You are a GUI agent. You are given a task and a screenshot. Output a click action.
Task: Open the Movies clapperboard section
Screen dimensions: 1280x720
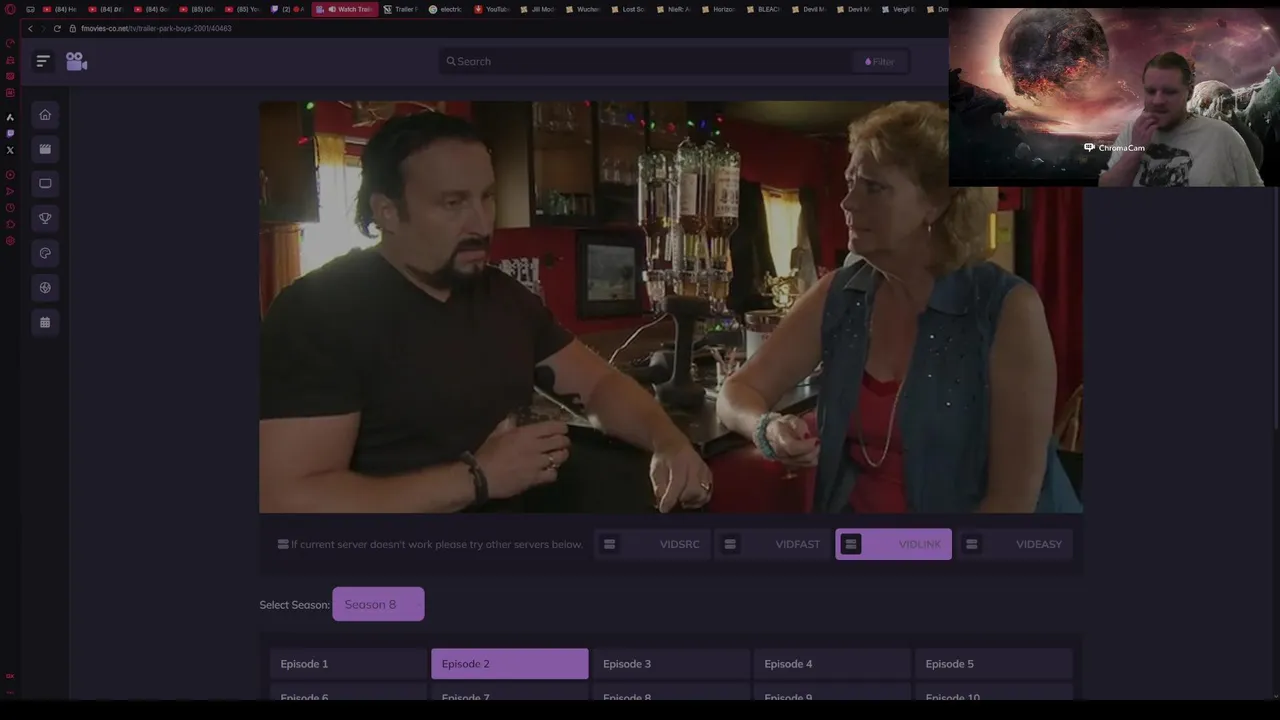pyautogui.click(x=45, y=149)
